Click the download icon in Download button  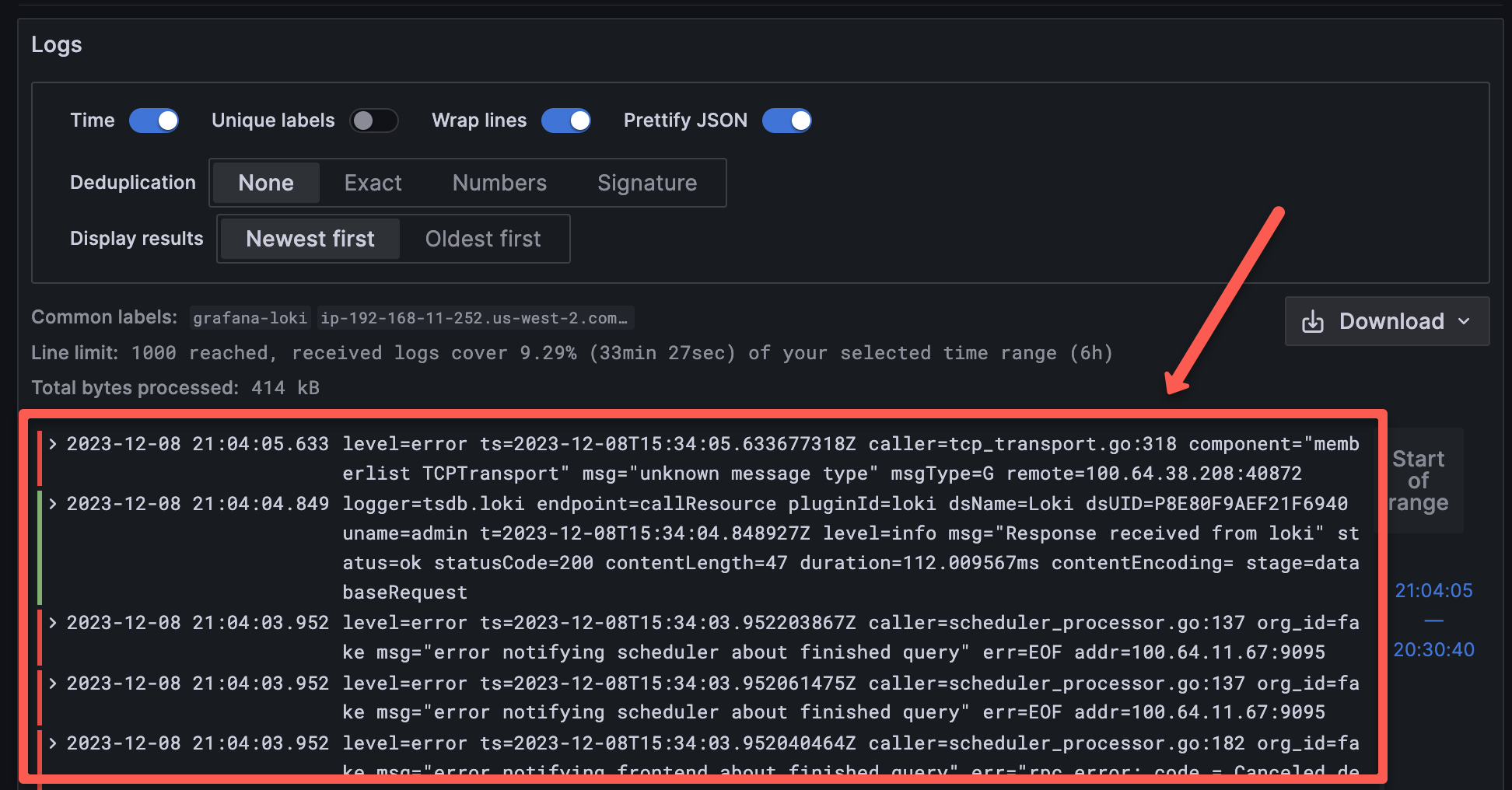(1314, 321)
